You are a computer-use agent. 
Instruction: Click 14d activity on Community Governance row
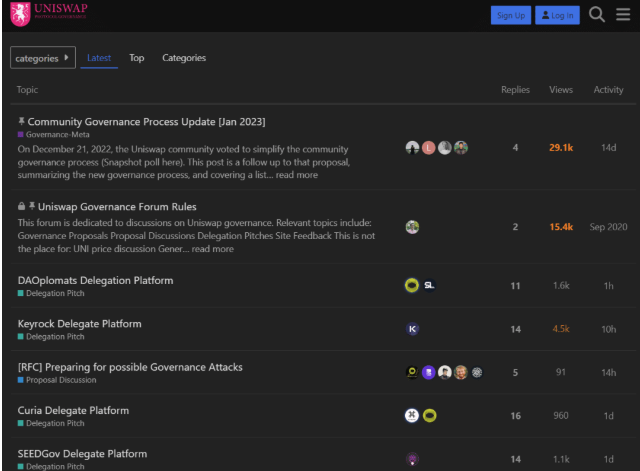tap(608, 148)
